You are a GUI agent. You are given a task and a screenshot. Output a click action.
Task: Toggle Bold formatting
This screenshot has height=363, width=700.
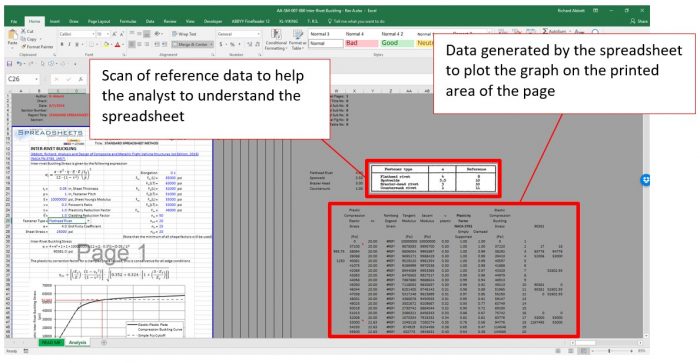62,45
